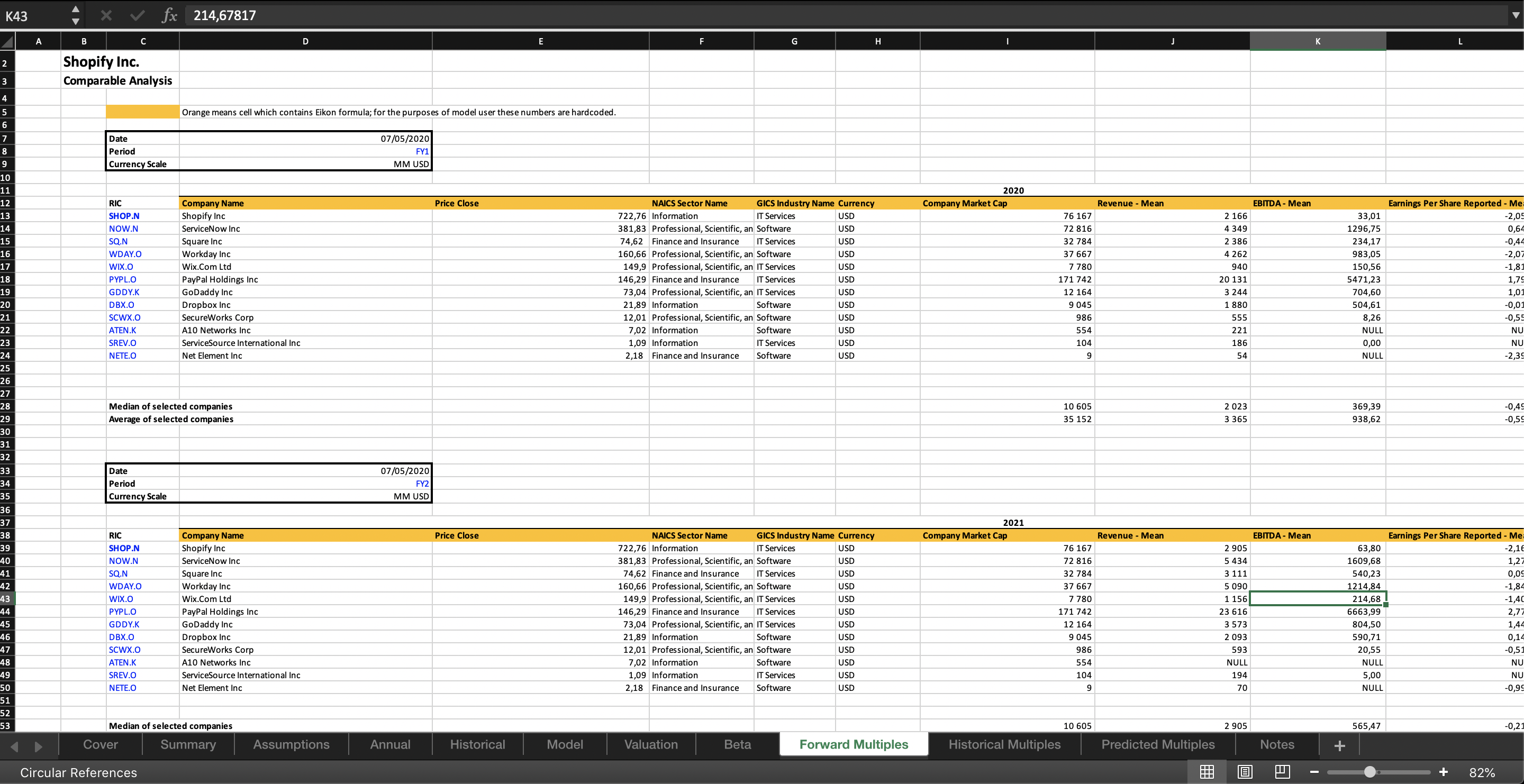The height and width of the screenshot is (784, 1524).
Task: Select Average of selected companies label
Action: tap(171, 419)
